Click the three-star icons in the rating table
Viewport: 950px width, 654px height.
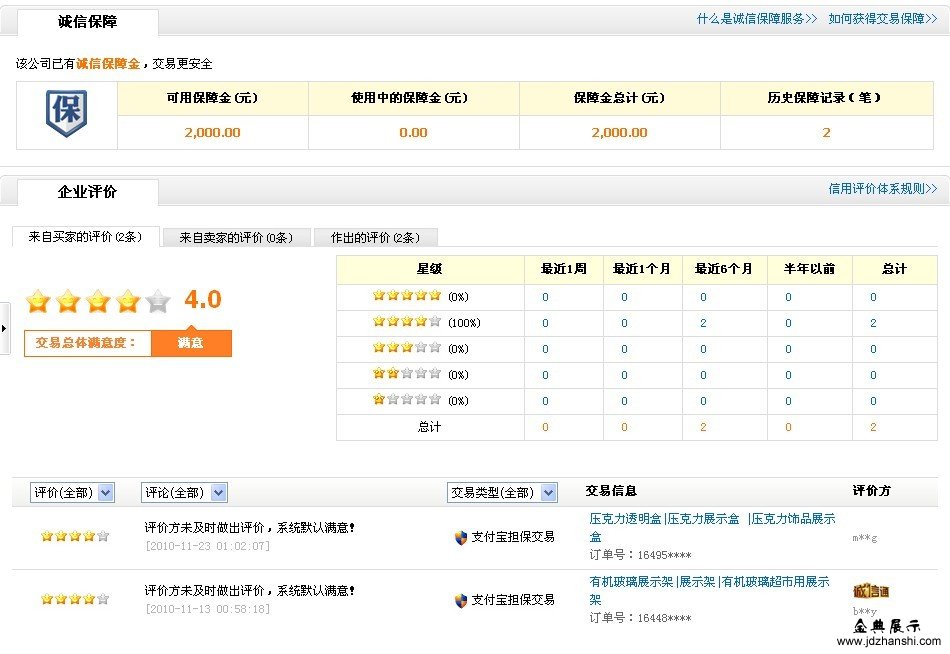(x=407, y=348)
